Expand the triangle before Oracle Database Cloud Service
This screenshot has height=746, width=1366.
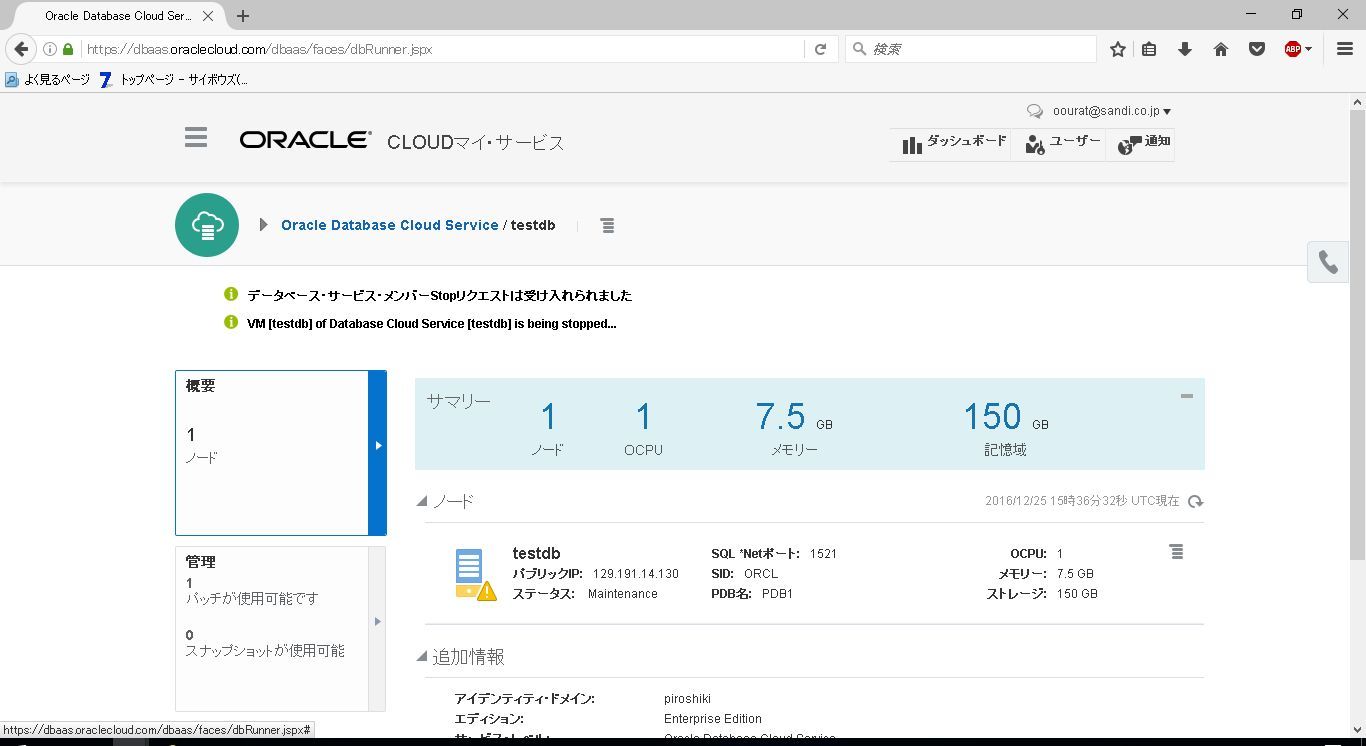pos(263,225)
